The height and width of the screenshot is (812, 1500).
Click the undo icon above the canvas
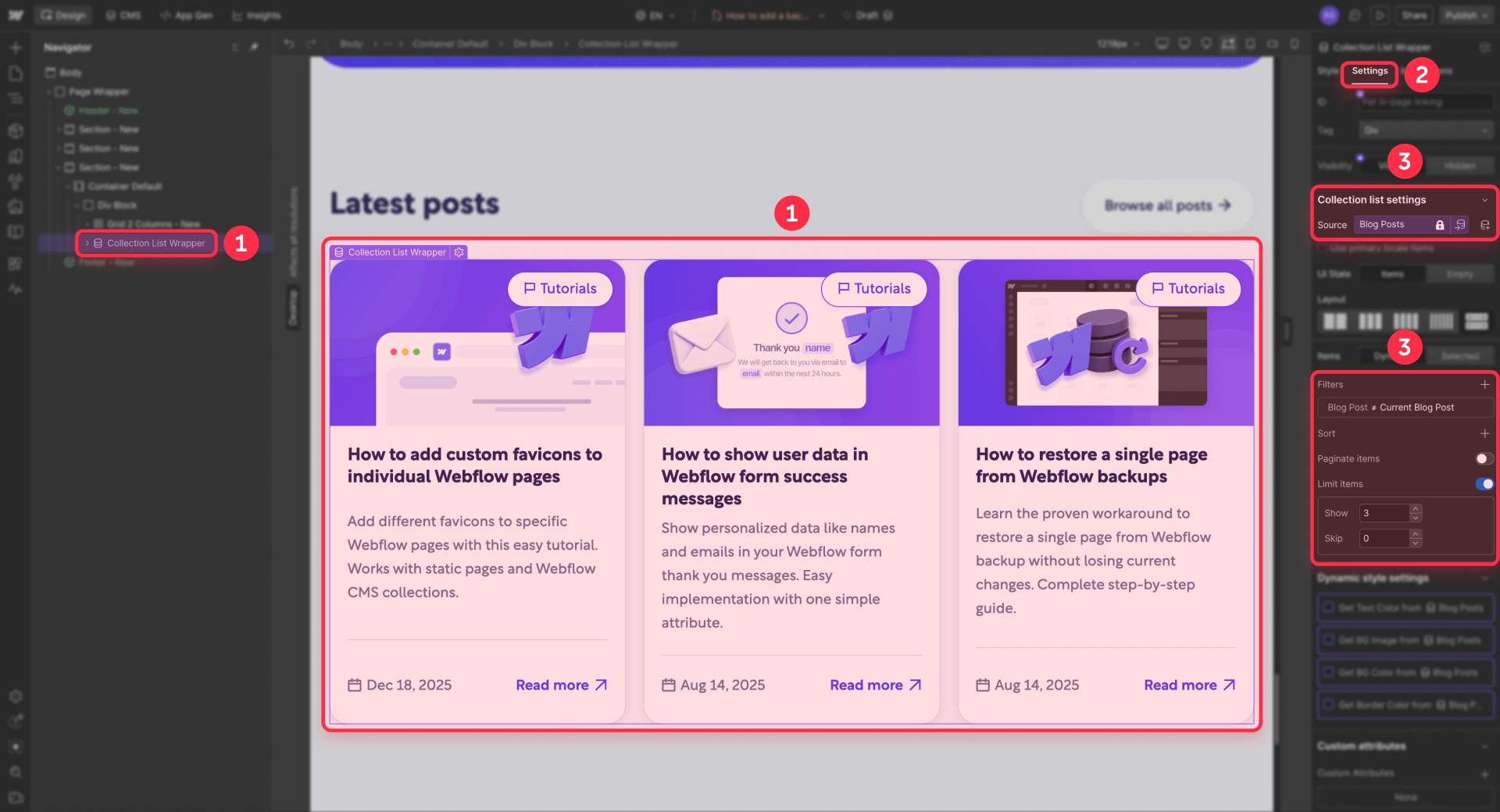289,44
